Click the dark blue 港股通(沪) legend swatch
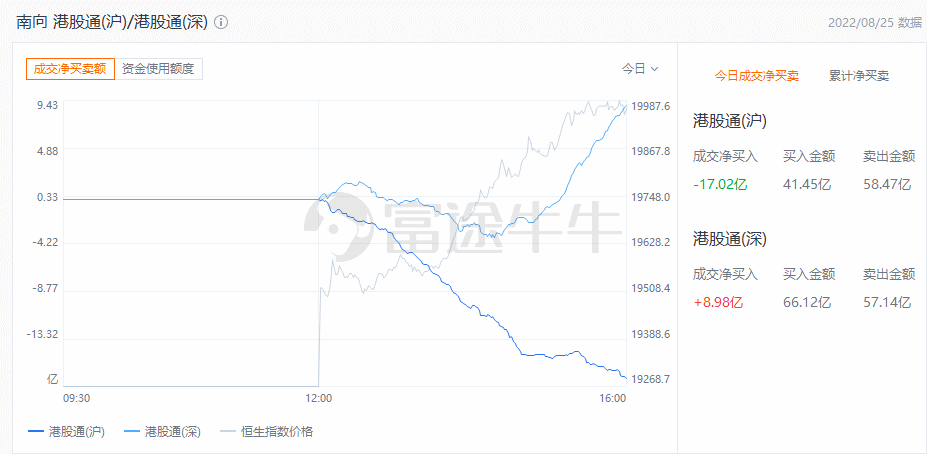927x454 pixels. tap(36, 432)
